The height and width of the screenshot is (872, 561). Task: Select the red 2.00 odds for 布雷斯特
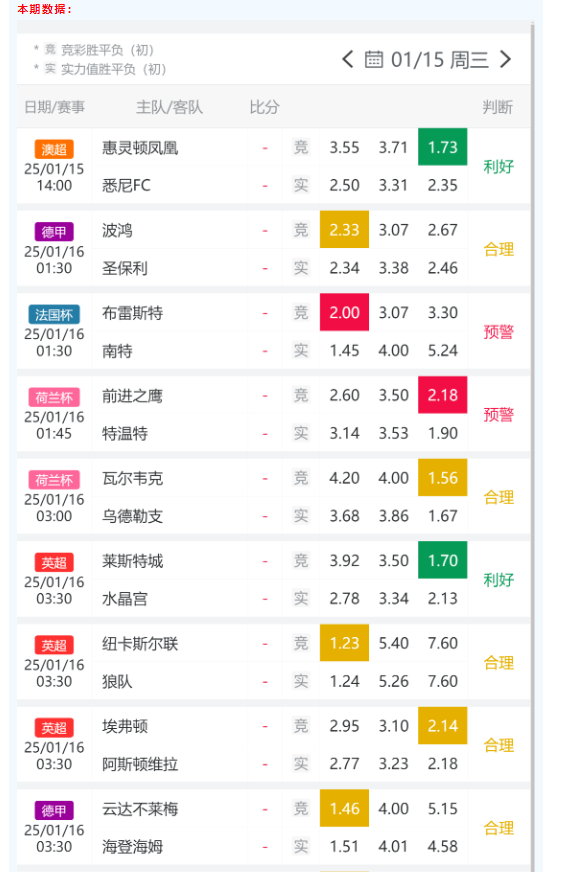pyautogui.click(x=344, y=312)
